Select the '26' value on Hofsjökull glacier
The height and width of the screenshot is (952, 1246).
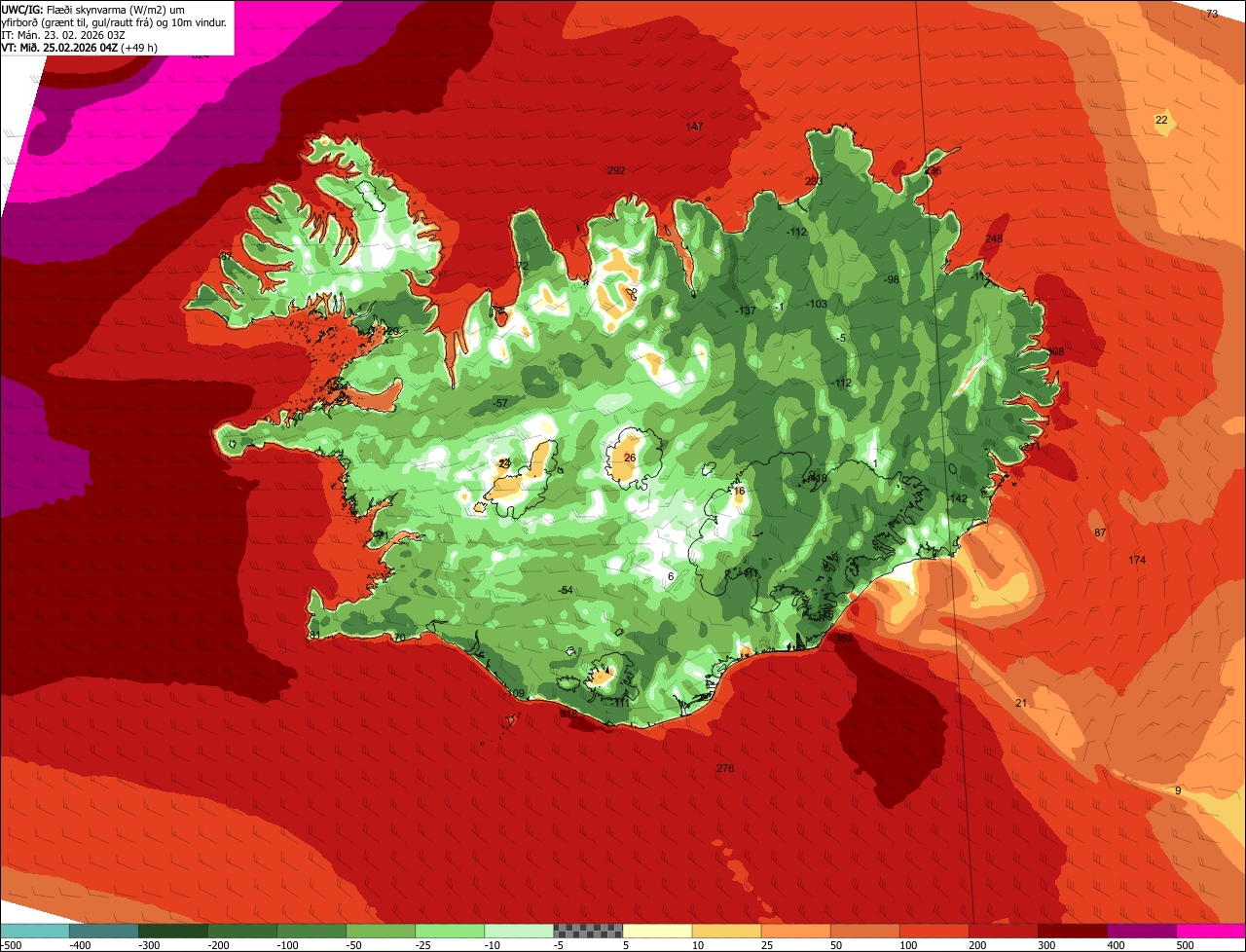click(x=630, y=458)
